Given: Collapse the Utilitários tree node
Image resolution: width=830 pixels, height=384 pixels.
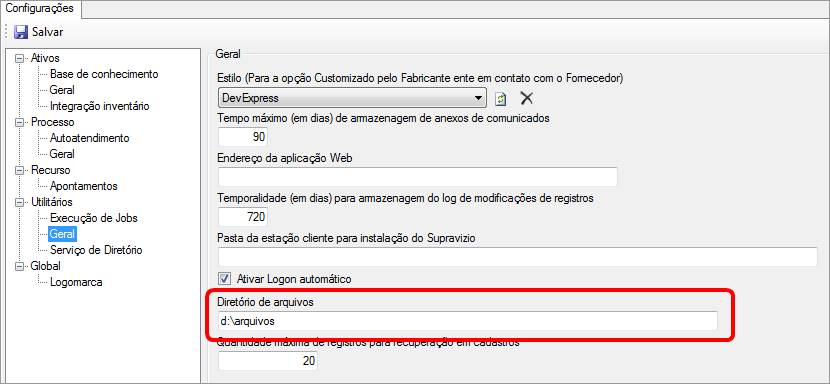Looking at the screenshot, I should (20, 202).
